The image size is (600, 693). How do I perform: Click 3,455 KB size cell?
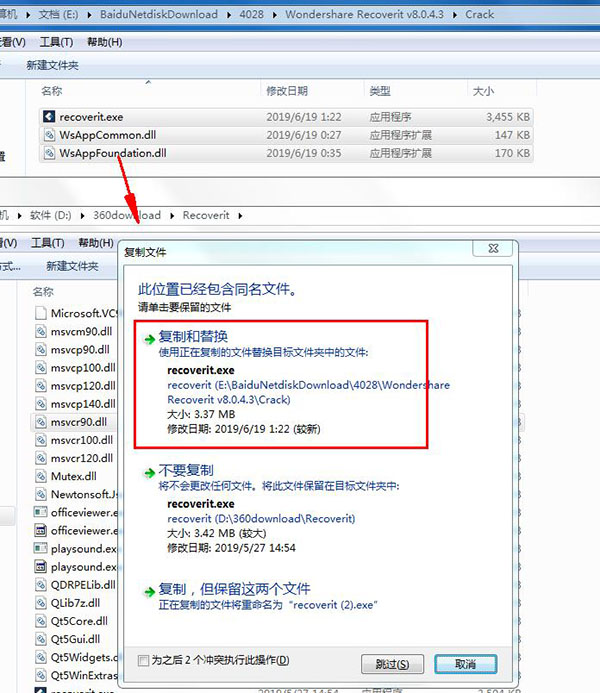[x=508, y=117]
